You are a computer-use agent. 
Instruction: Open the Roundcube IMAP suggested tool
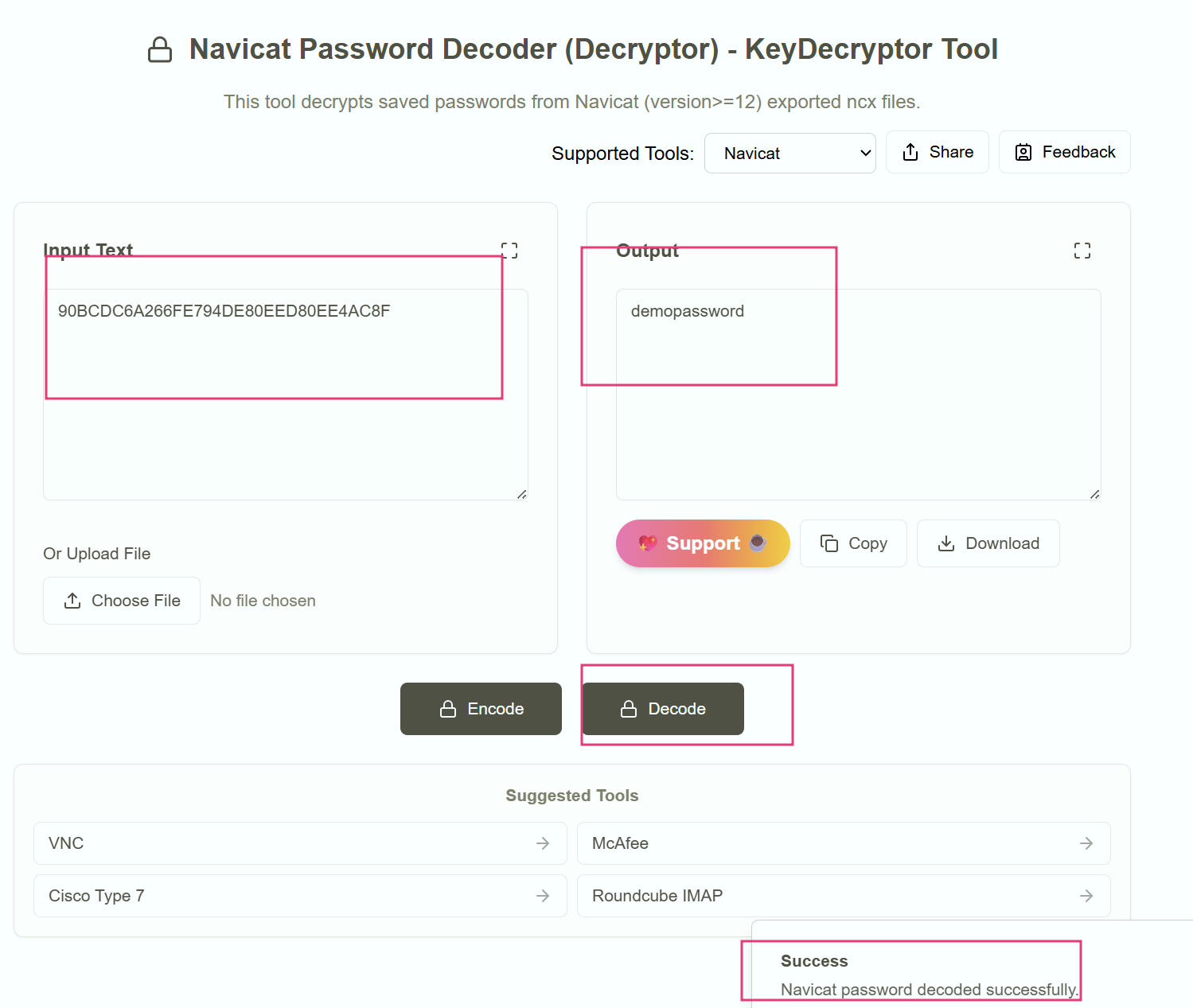pos(843,896)
